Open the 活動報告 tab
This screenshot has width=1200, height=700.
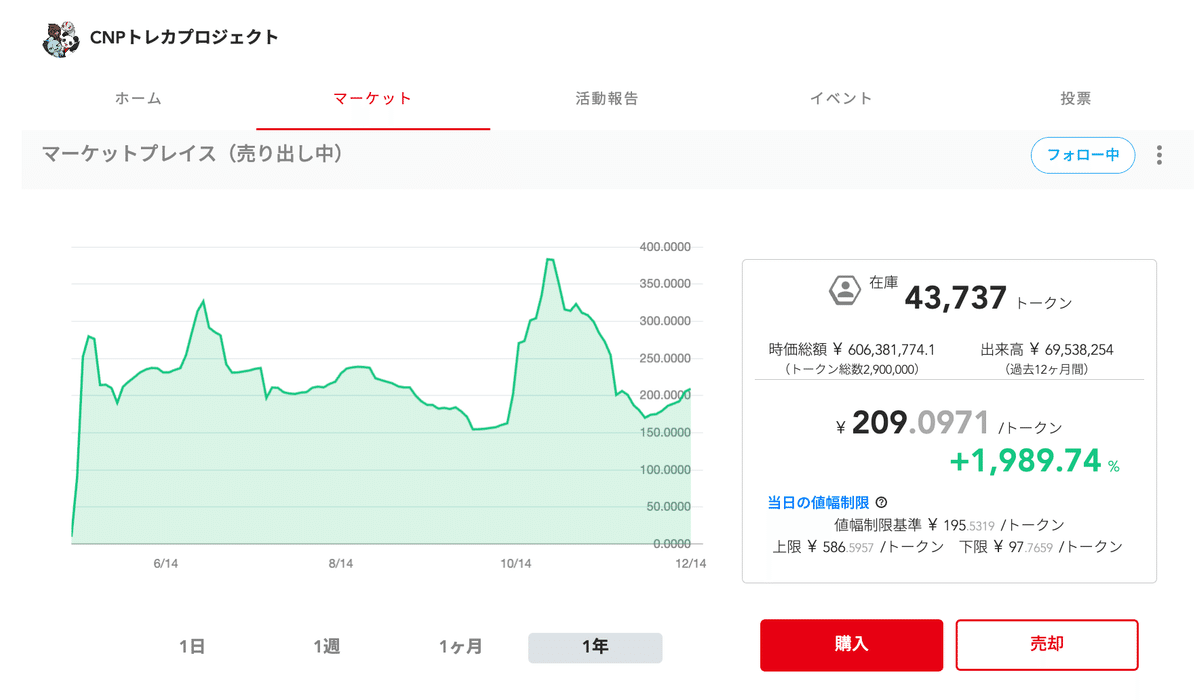point(607,99)
